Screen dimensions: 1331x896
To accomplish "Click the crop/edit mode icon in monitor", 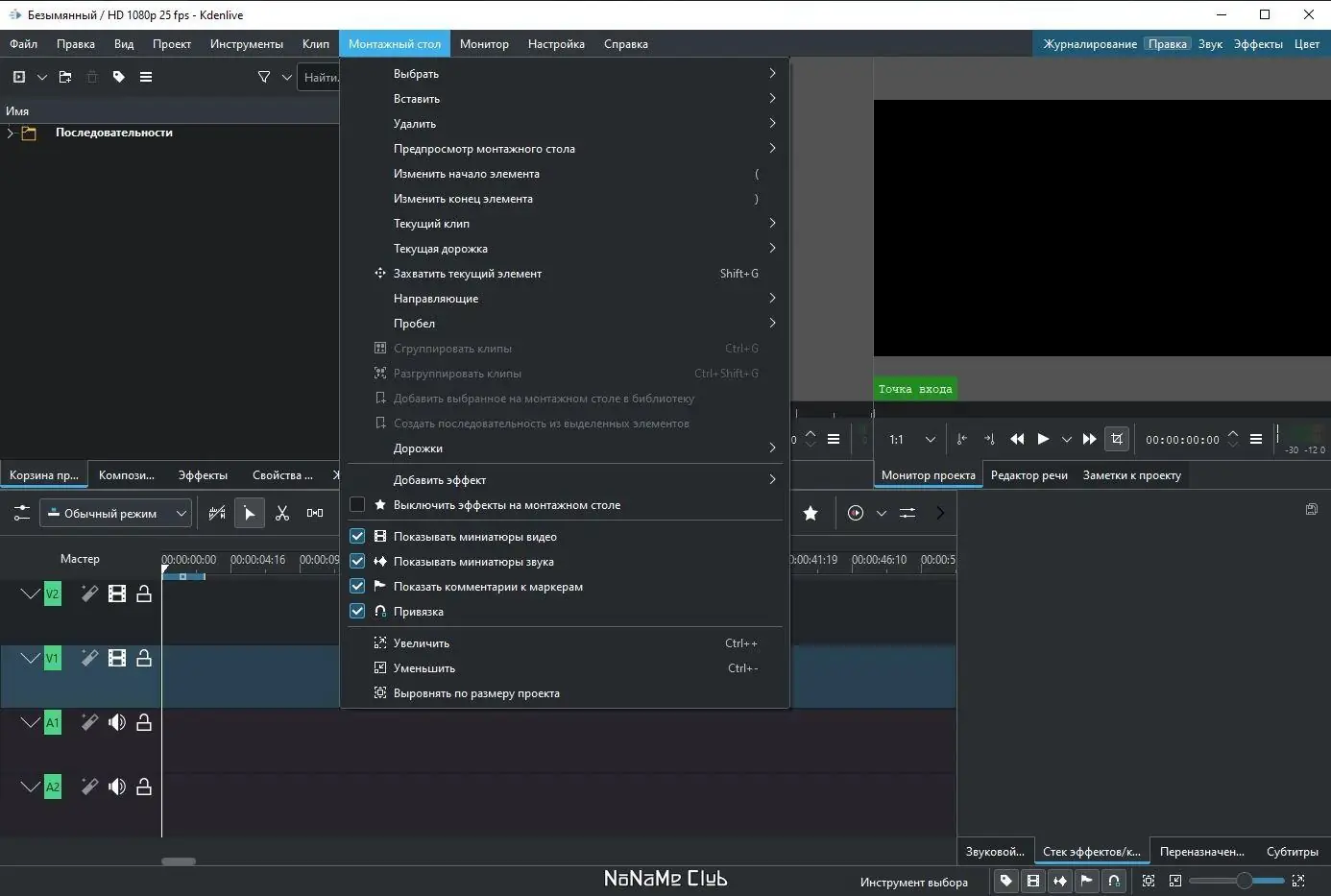I will tap(1116, 439).
